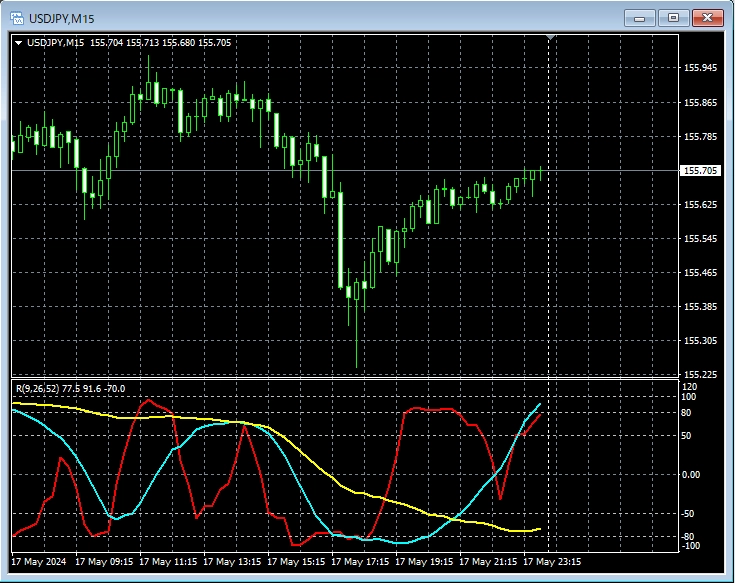Click the current price label 155.705

pos(700,171)
